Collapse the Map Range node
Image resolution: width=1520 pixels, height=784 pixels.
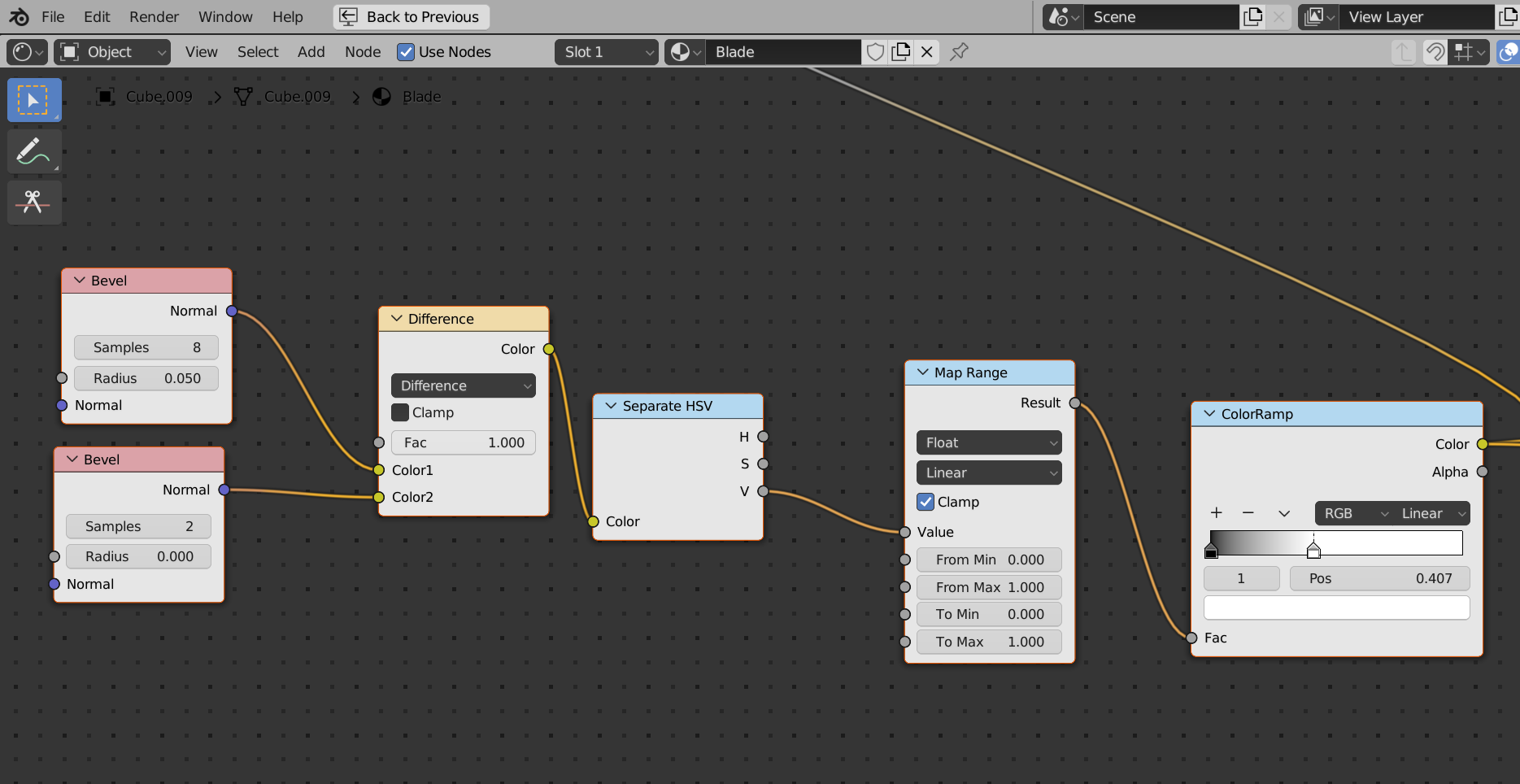(x=923, y=372)
